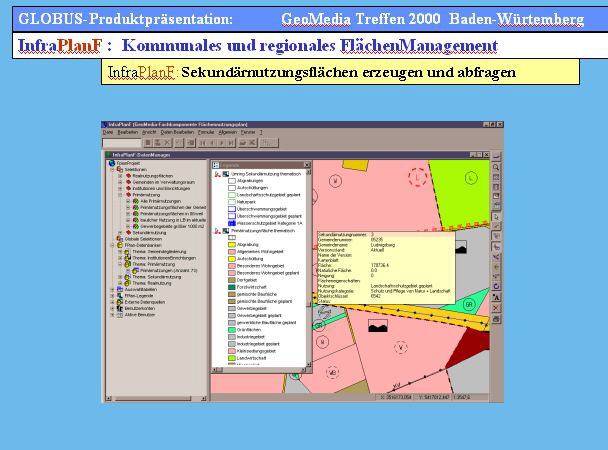Expand the Auswahltabellen node
This screenshot has width=608, height=450.
[x=112, y=290]
